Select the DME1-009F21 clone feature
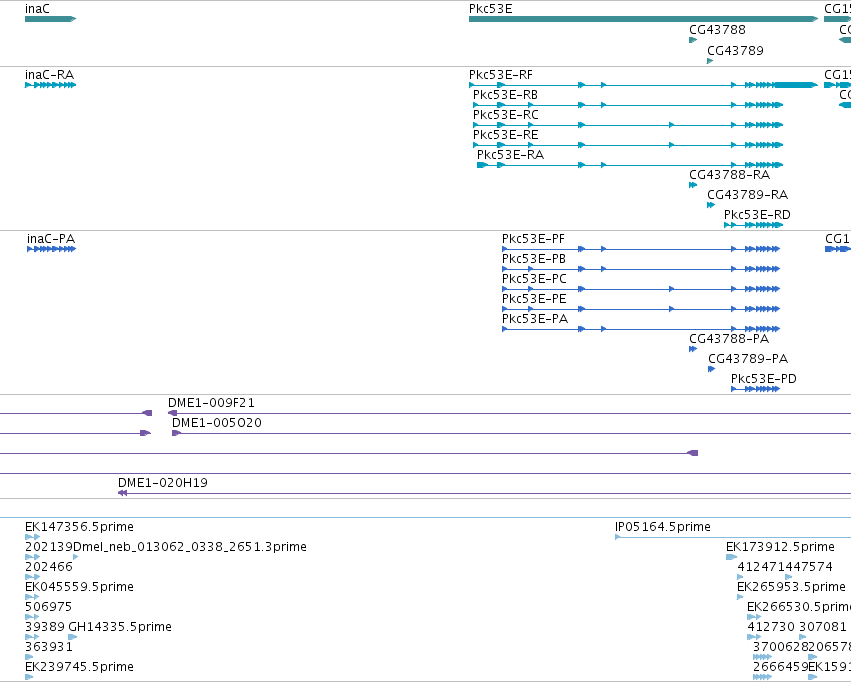Viewport: 851px width, 682px height. (510, 413)
